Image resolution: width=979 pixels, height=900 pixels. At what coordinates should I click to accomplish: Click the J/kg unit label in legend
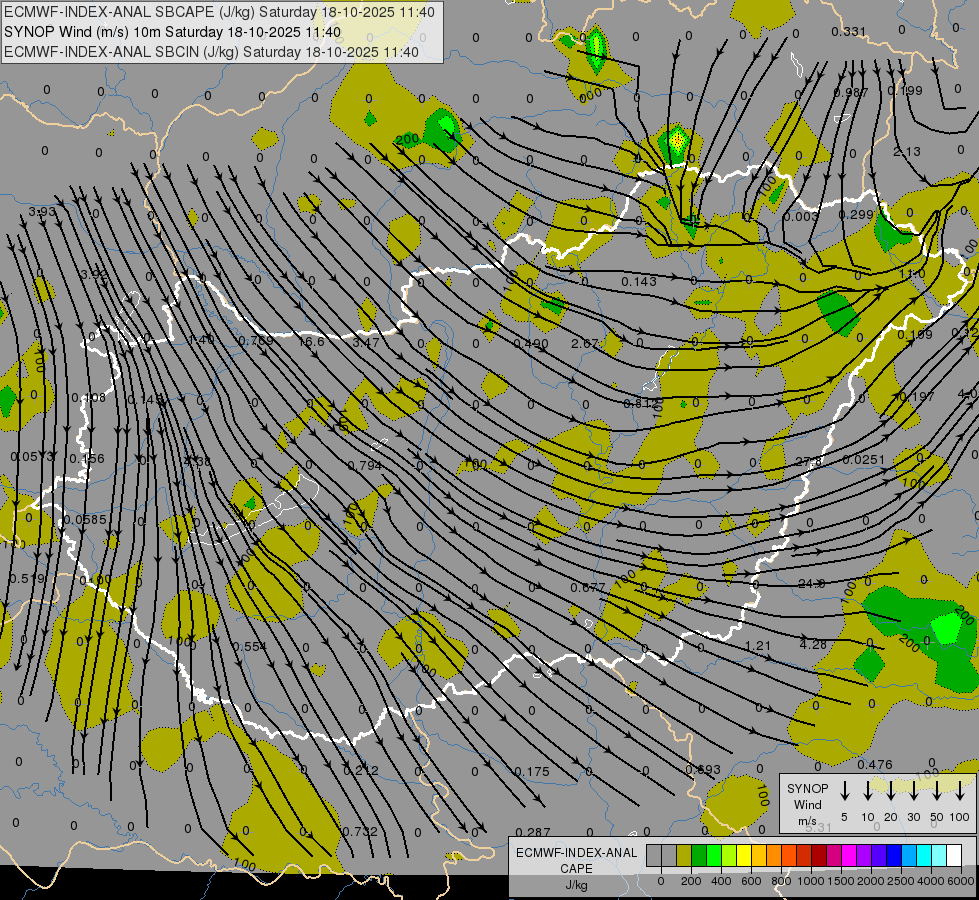coord(576,885)
